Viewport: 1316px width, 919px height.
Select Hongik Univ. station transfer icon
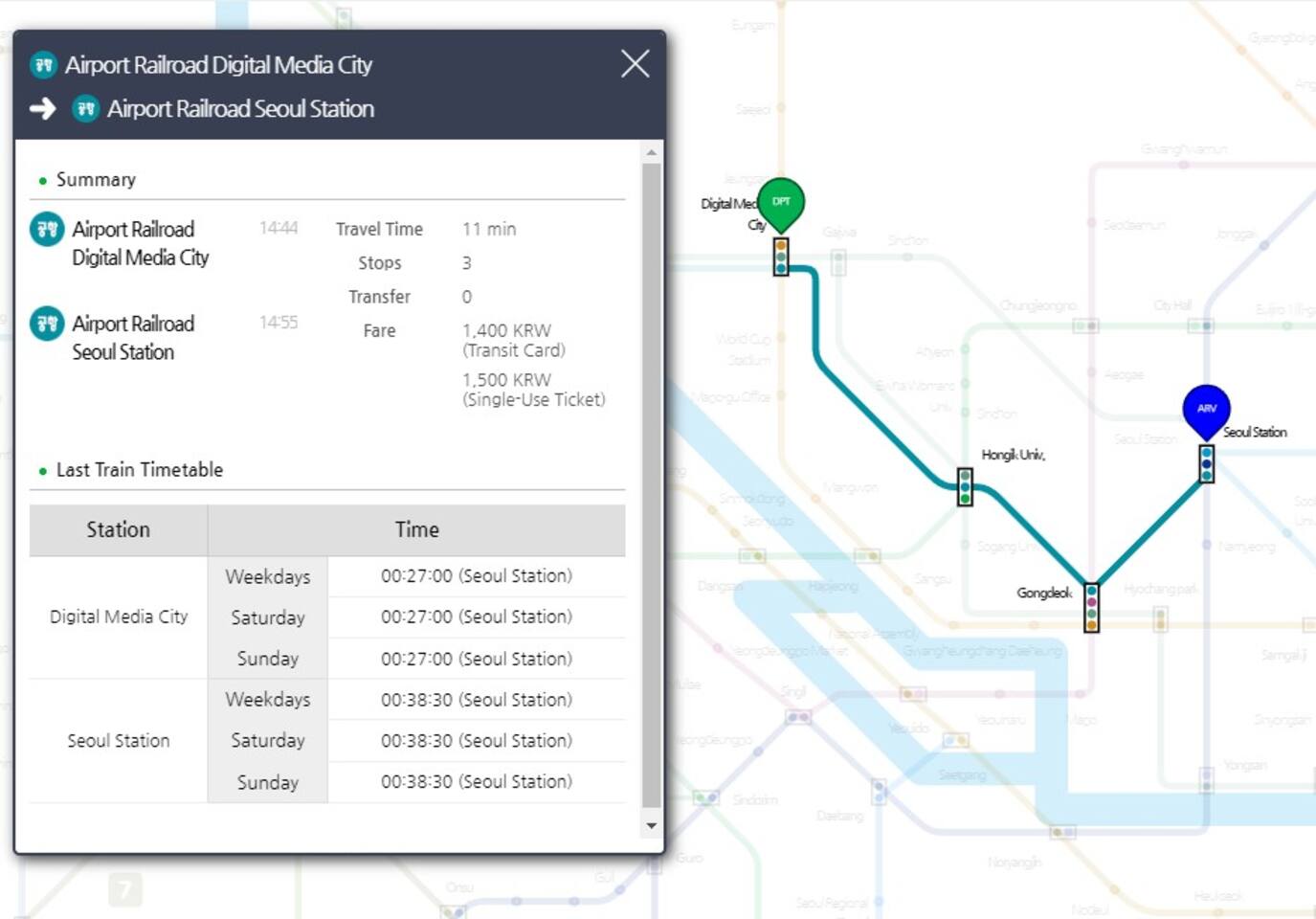[x=965, y=487]
